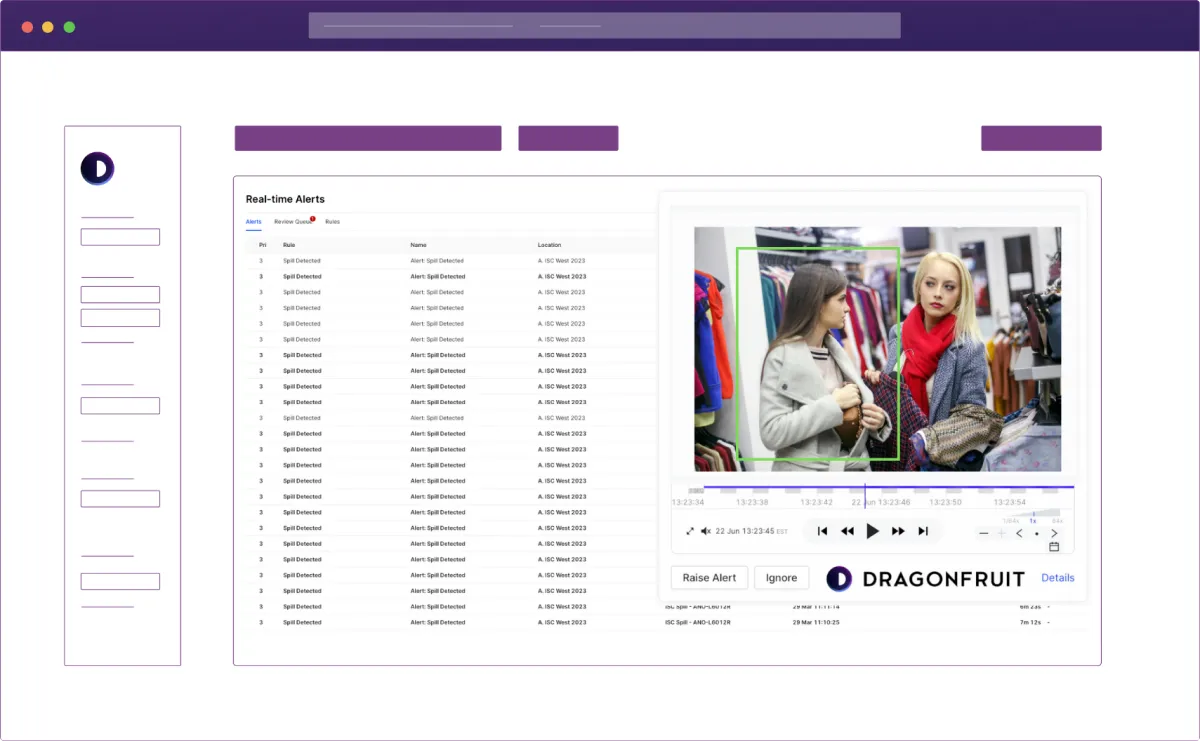Fast forward the alert video clip

(x=899, y=530)
